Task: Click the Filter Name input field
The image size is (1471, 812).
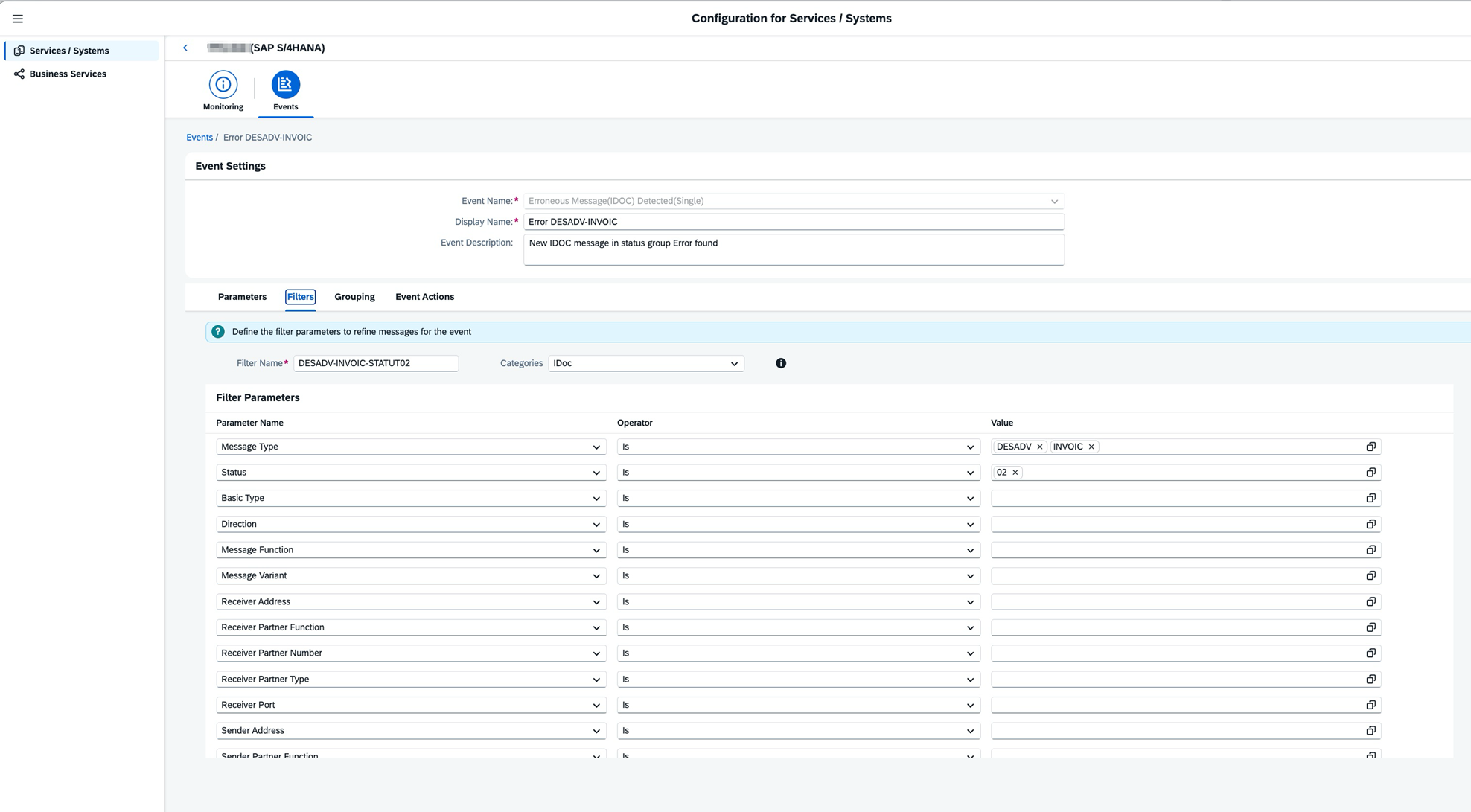Action: click(x=375, y=363)
